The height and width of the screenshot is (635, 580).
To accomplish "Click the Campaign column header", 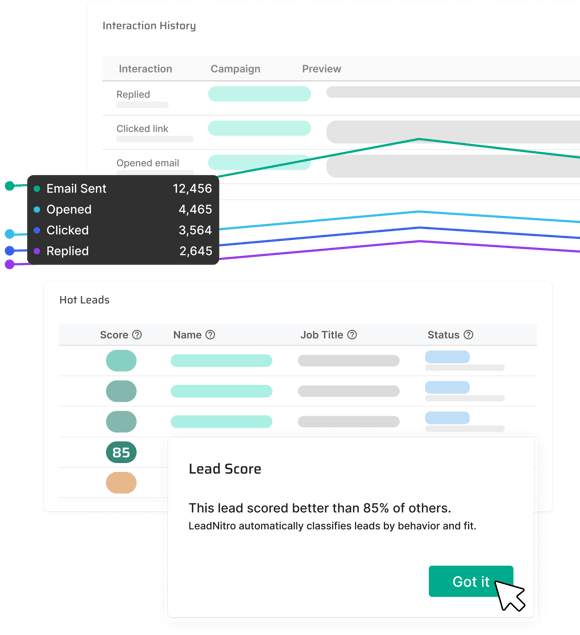I will pos(235,69).
